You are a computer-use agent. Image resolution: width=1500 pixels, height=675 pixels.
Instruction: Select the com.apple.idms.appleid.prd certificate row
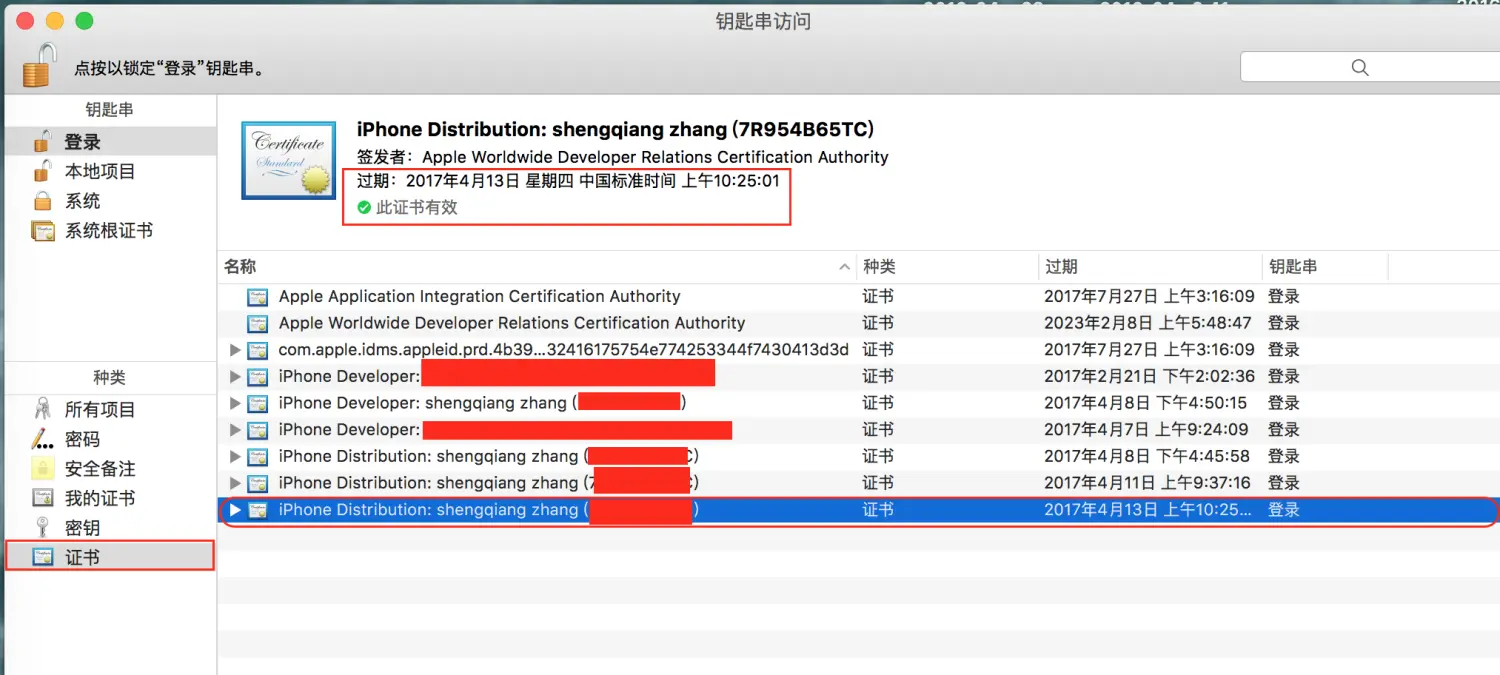point(859,349)
